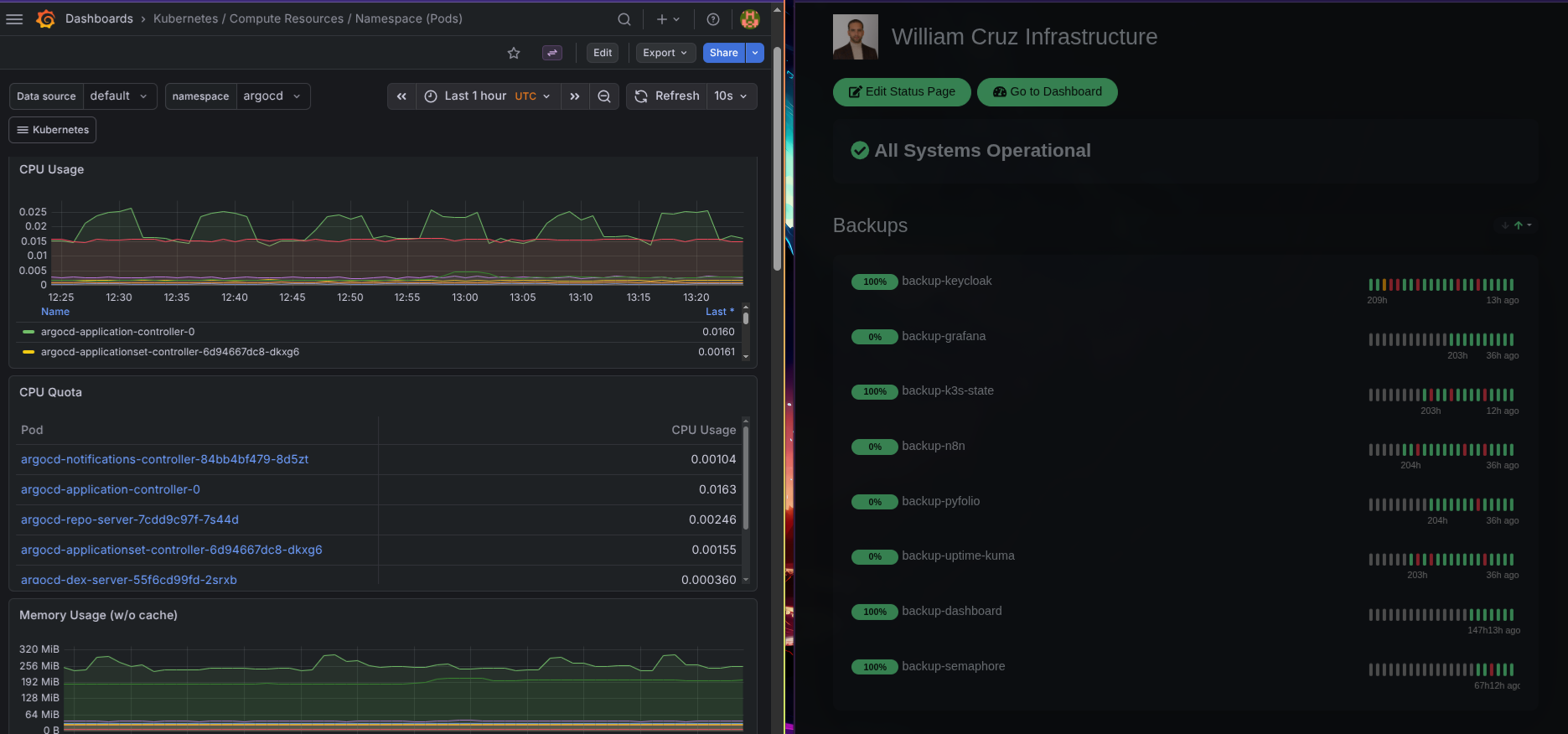
Task: Click the purple dashboard links icon
Action: [x=552, y=53]
